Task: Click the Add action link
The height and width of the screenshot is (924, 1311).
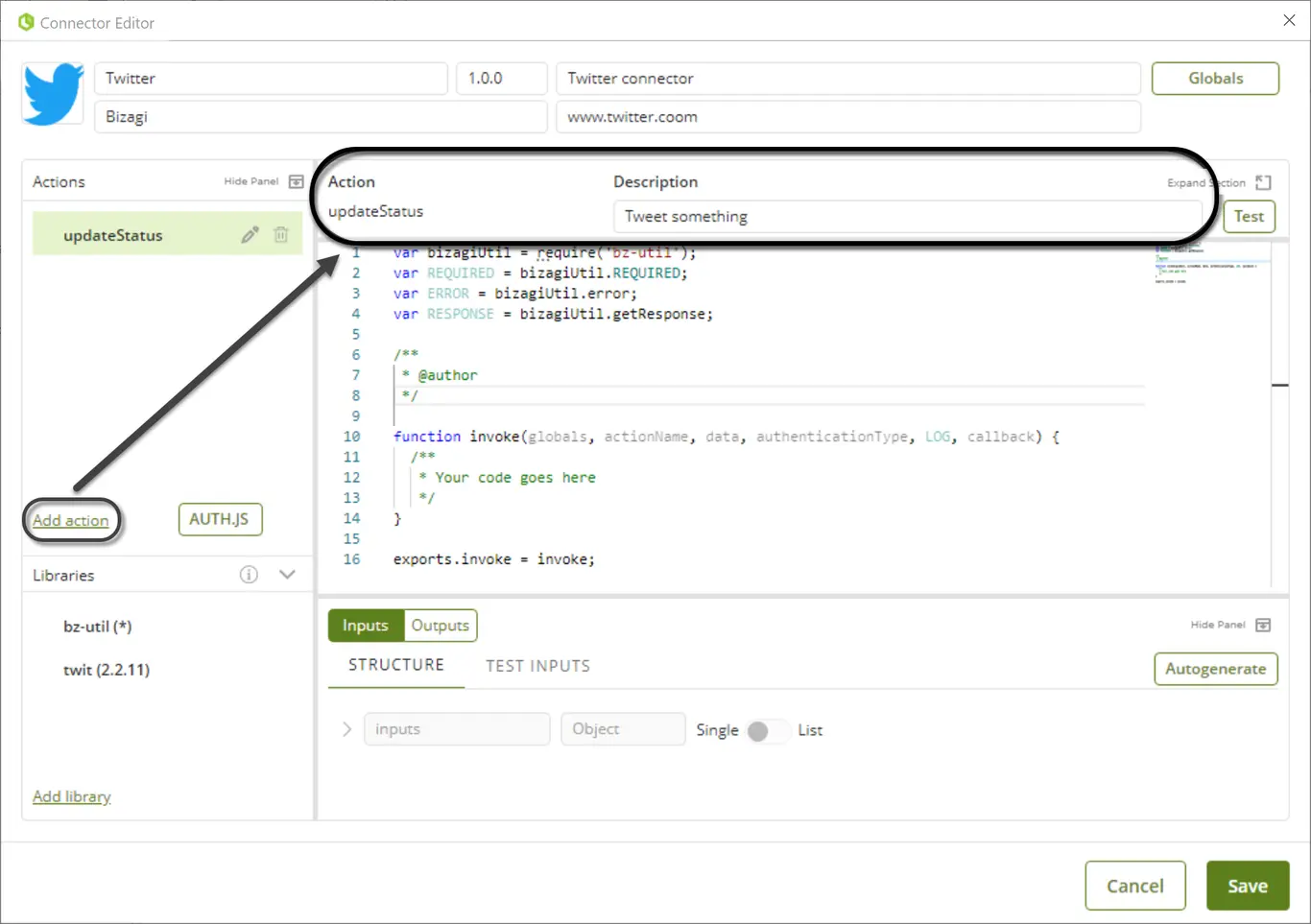Action: pos(71,520)
